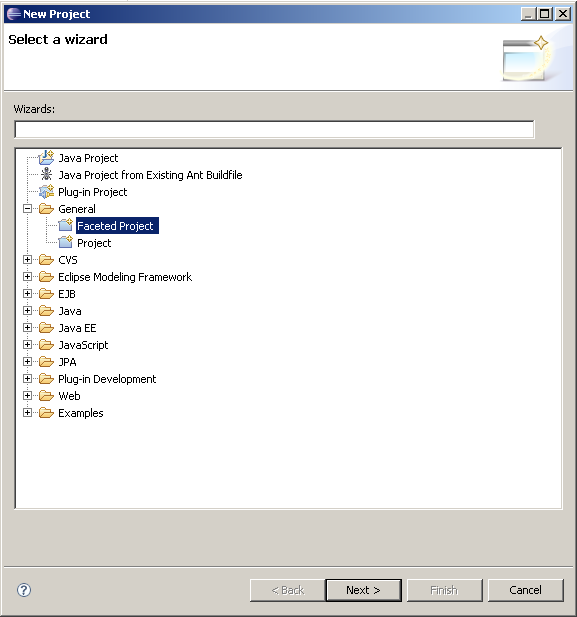Expand the EJB wizard folder

(27, 294)
